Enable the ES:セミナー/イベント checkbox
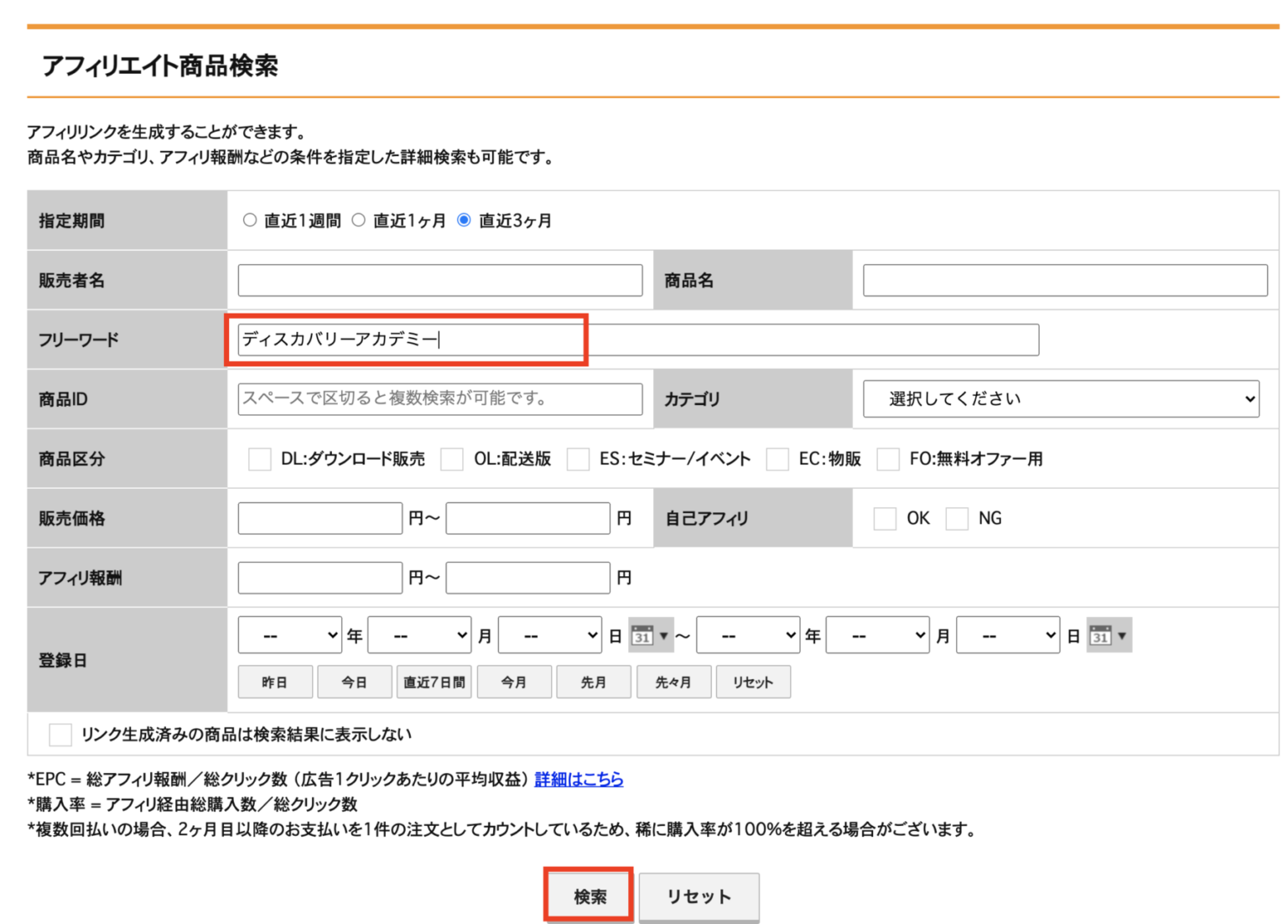1288x924 pixels. (x=579, y=459)
